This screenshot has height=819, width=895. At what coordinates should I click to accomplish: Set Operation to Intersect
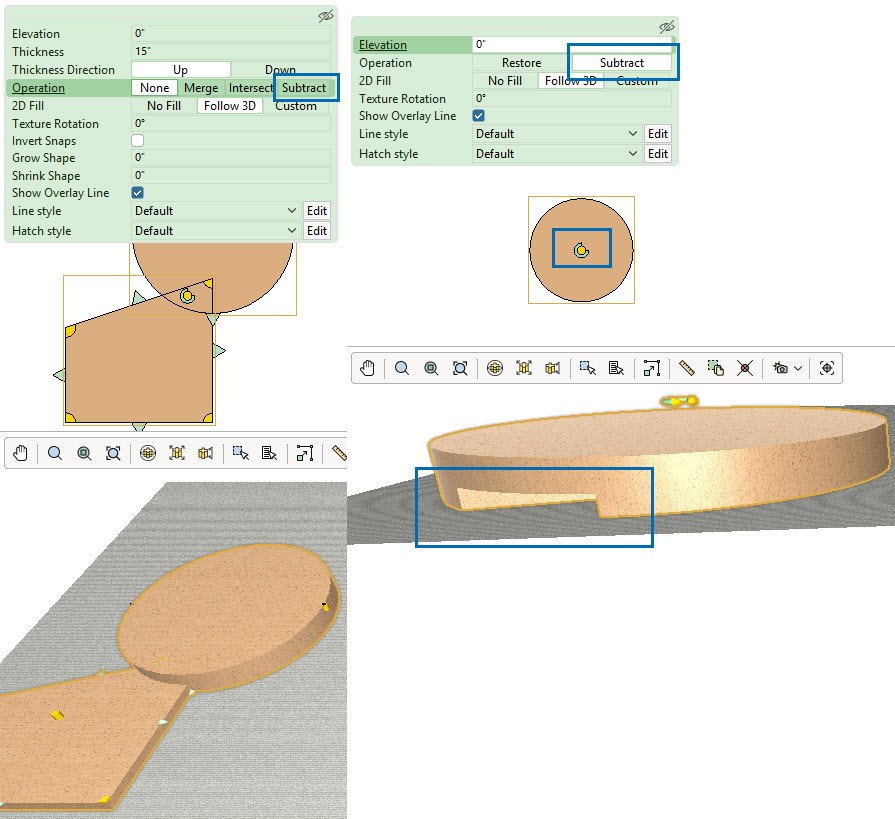(250, 88)
